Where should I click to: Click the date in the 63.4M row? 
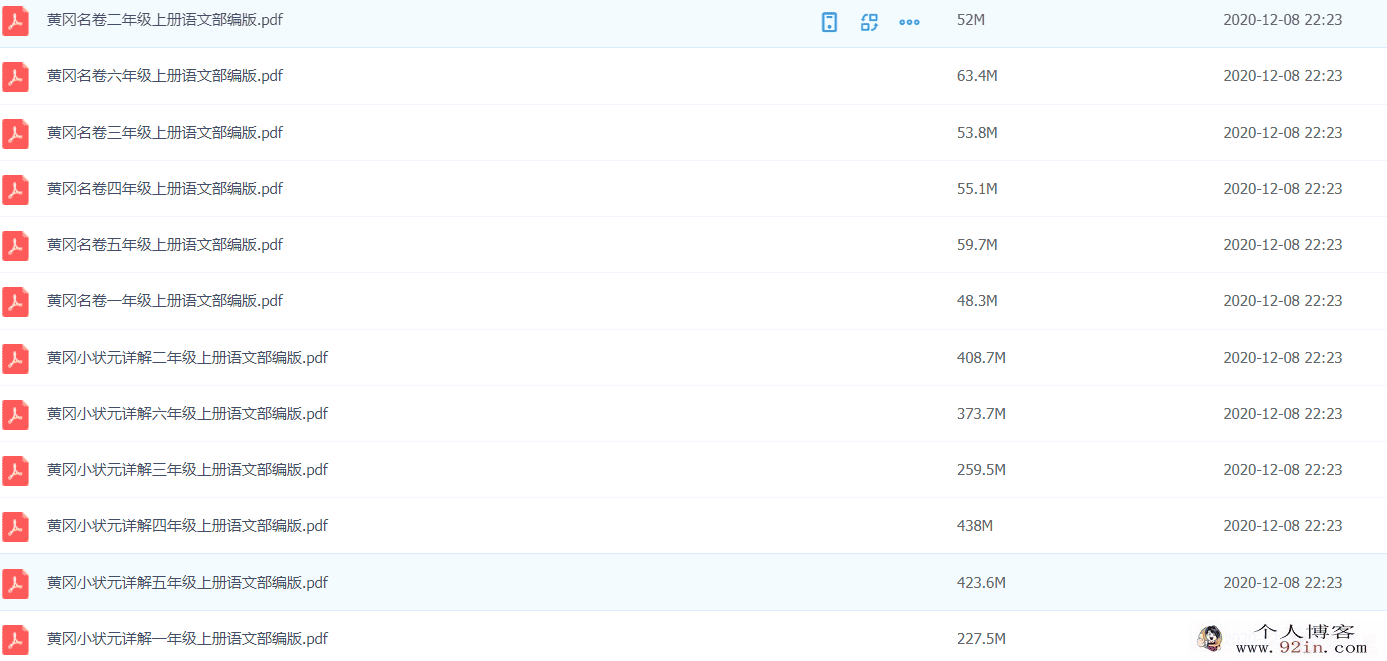1283,76
